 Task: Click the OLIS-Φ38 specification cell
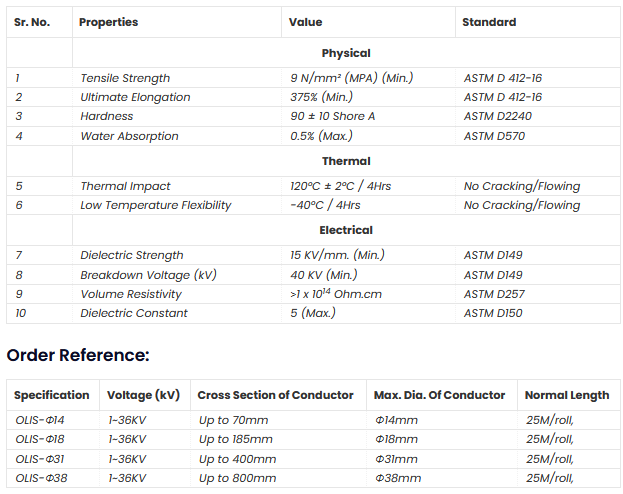coord(40,478)
